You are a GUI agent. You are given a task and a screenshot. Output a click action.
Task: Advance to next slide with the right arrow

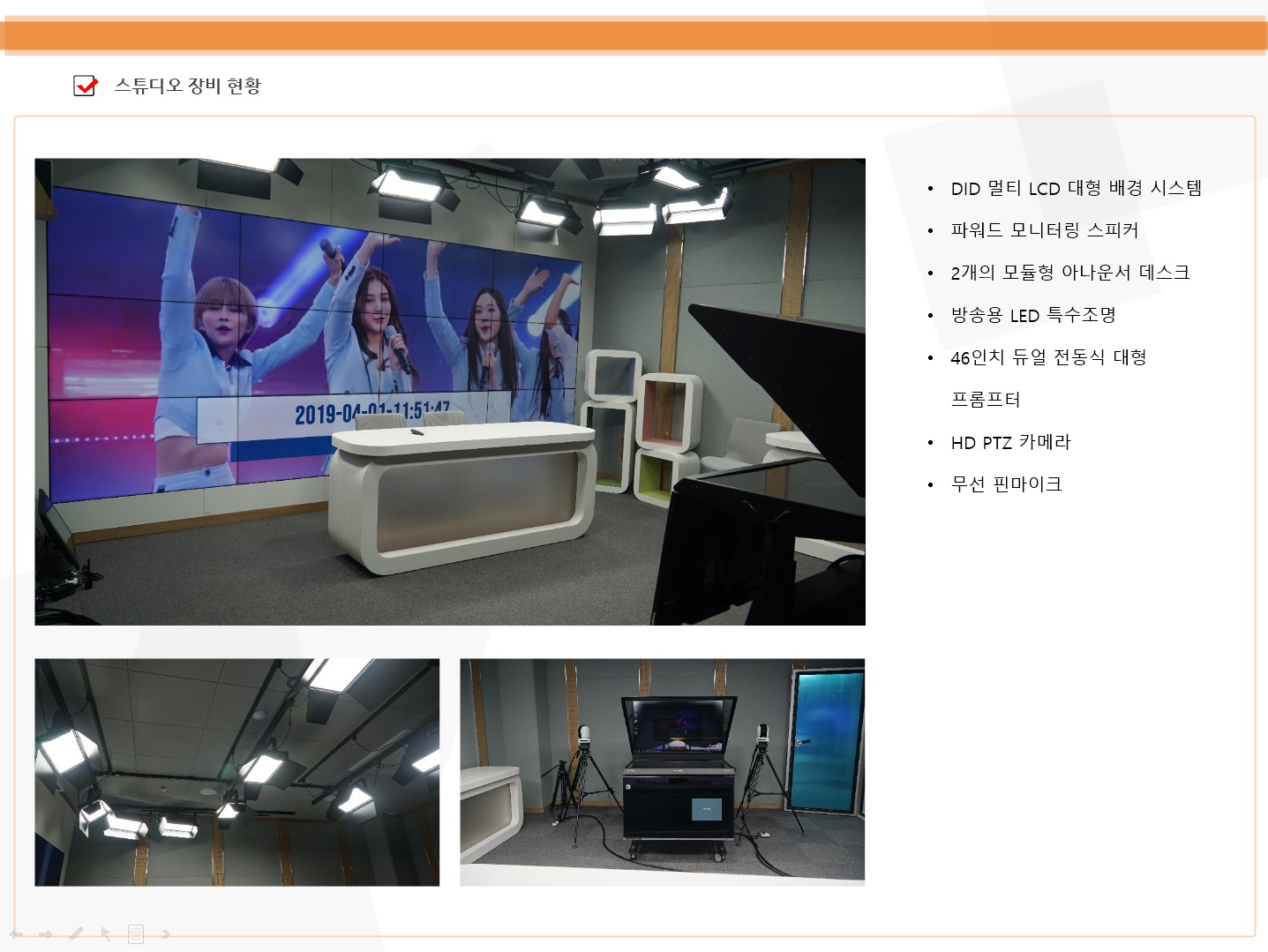pyautogui.click(x=46, y=933)
